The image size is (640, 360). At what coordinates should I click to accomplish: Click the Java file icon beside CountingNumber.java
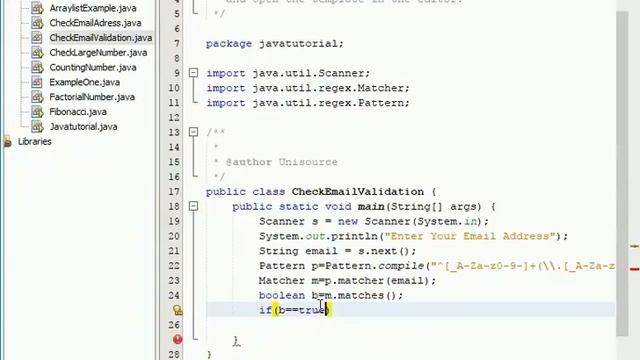[37, 67]
